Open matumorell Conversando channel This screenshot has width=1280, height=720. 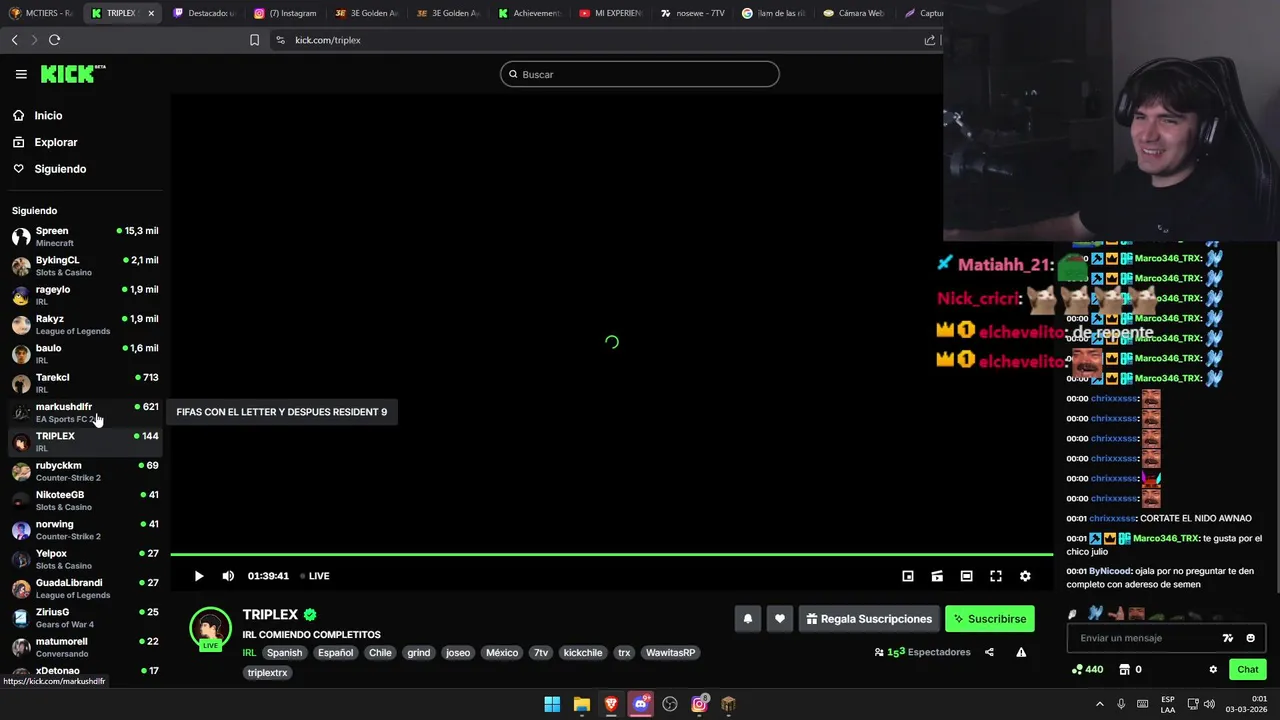pos(85,647)
